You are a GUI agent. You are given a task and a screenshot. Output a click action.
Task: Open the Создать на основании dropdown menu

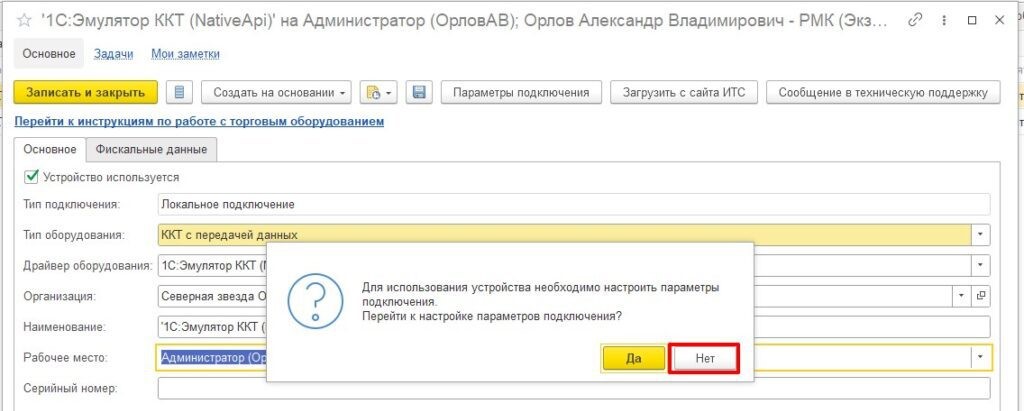coord(276,93)
